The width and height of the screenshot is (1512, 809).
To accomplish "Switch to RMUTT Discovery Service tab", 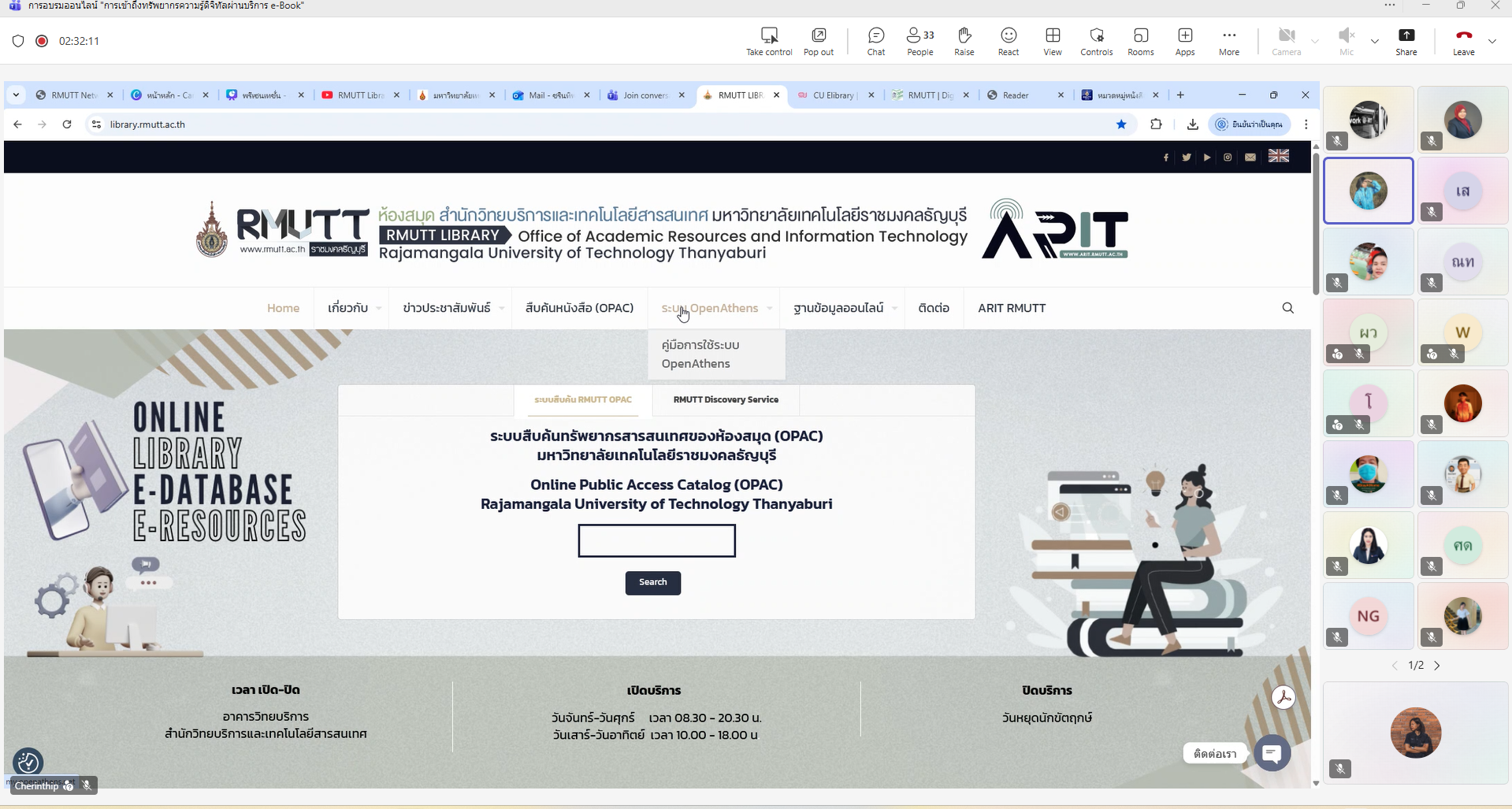I will click(725, 399).
